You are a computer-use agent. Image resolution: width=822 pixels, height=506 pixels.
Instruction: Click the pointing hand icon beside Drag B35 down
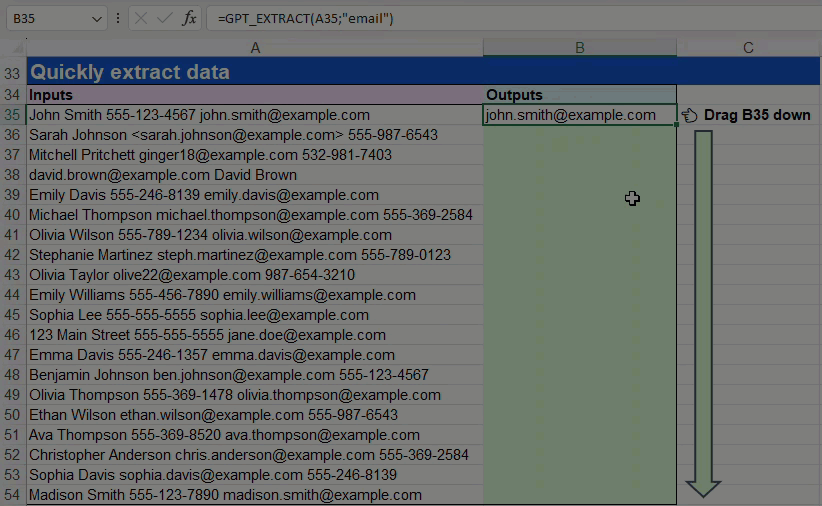click(x=690, y=115)
